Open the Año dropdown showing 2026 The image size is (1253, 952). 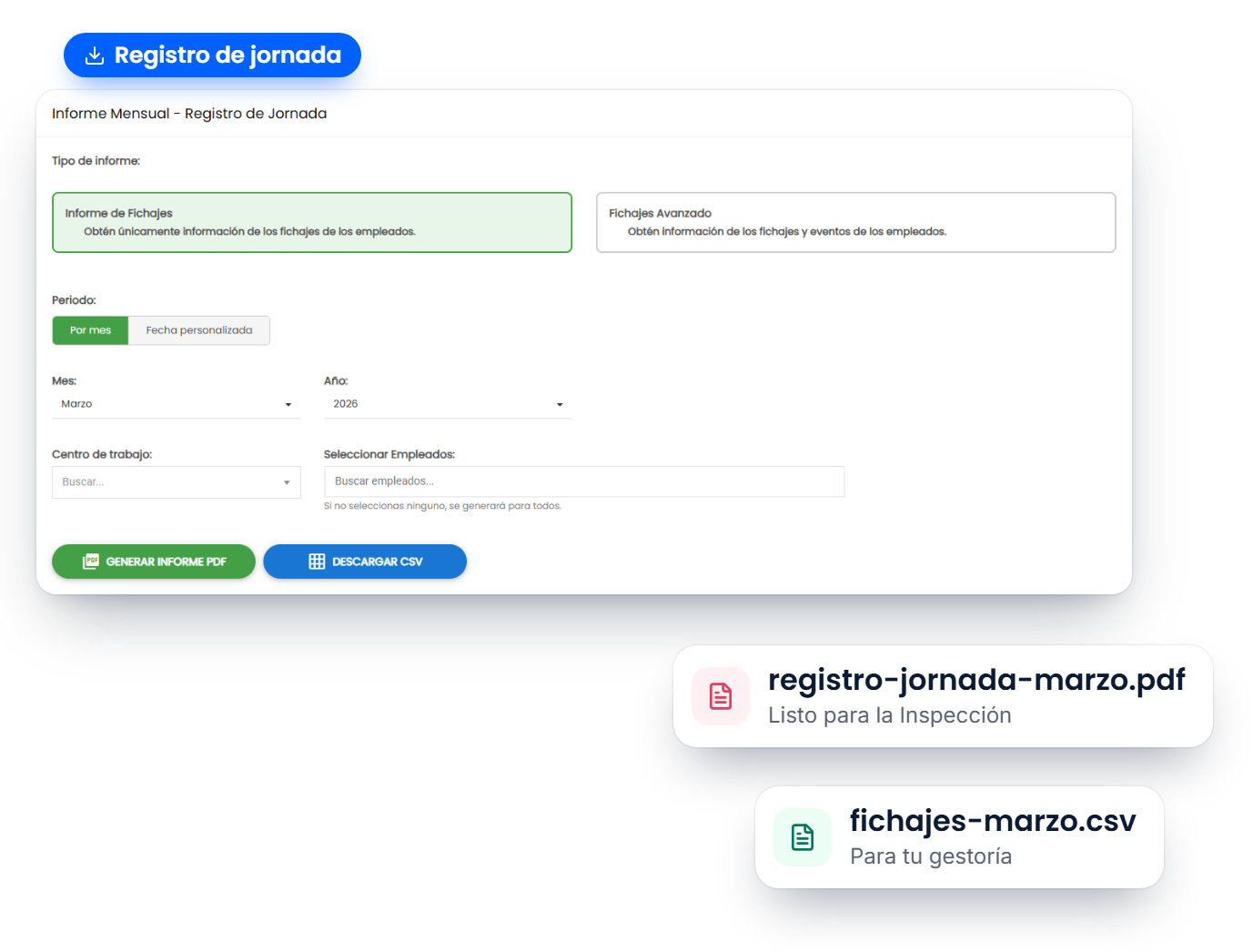(448, 404)
